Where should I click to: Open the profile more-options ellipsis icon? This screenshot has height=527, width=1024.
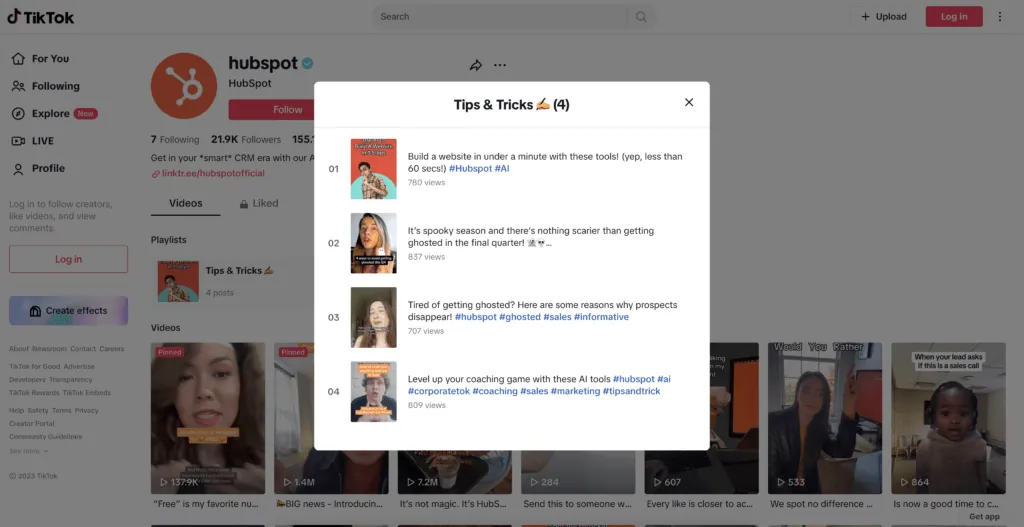(x=500, y=65)
